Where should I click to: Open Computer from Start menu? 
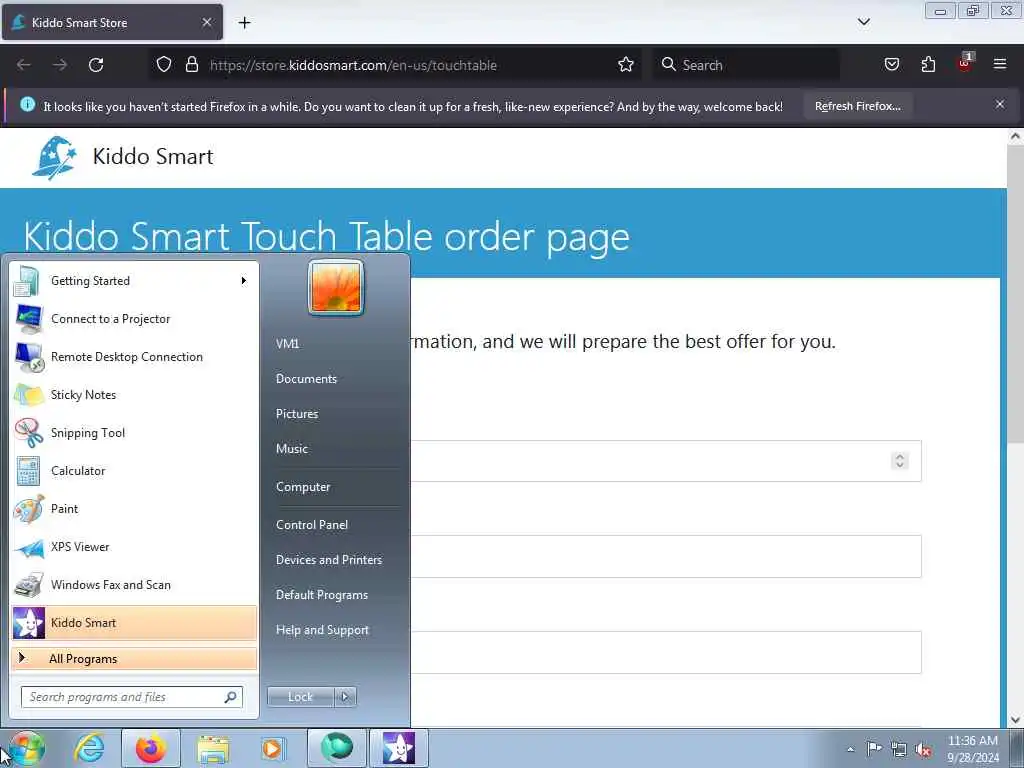point(303,487)
